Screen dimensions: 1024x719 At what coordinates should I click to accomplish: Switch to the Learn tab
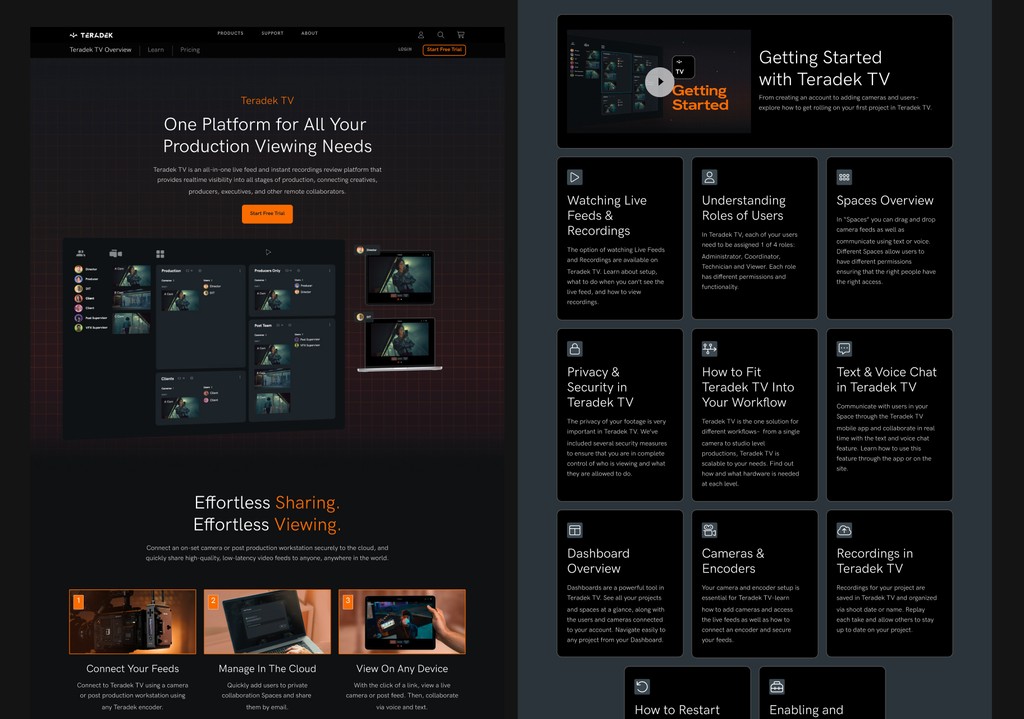[x=155, y=50]
